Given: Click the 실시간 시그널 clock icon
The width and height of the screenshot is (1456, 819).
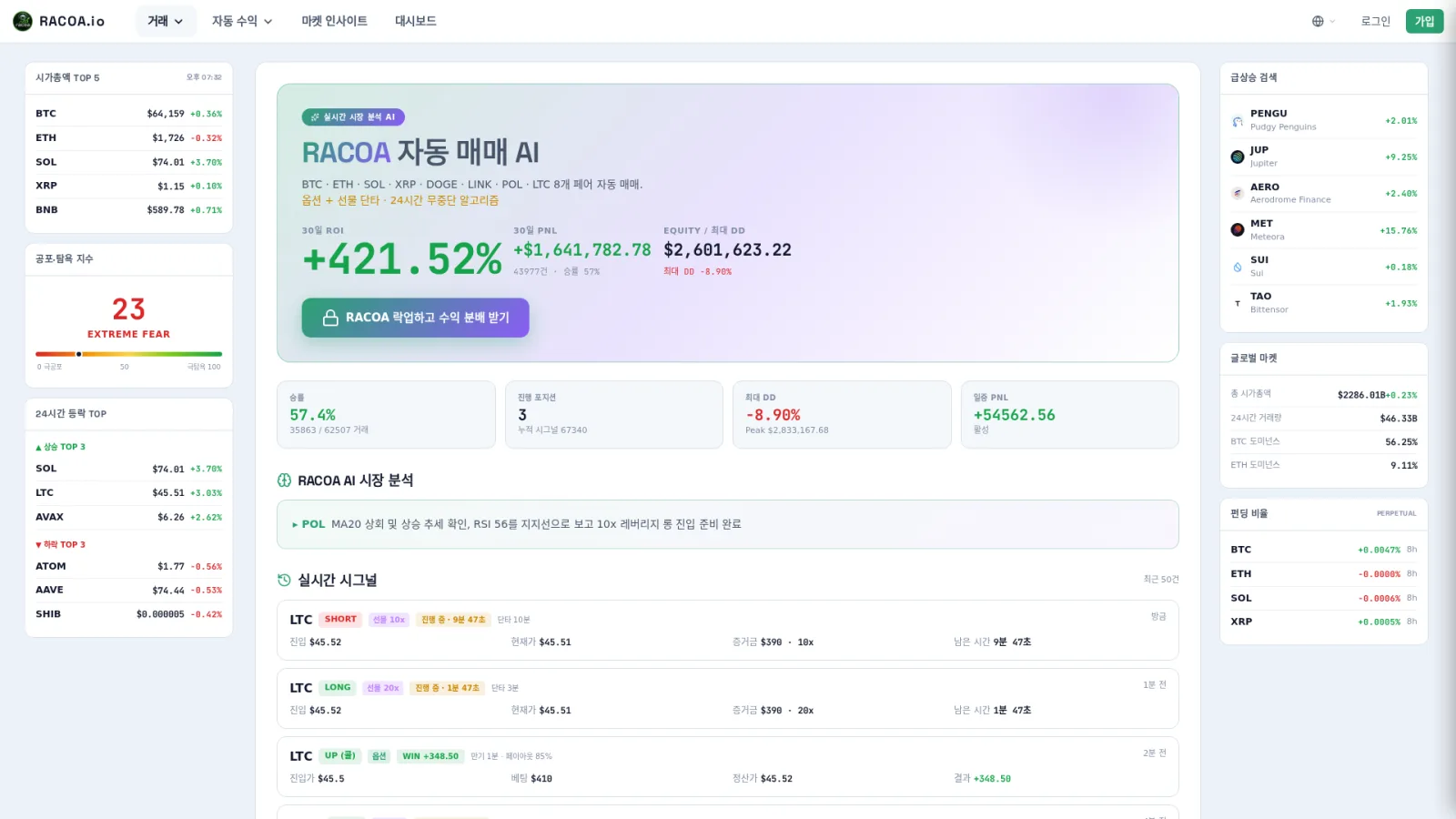Looking at the screenshot, I should (284, 581).
